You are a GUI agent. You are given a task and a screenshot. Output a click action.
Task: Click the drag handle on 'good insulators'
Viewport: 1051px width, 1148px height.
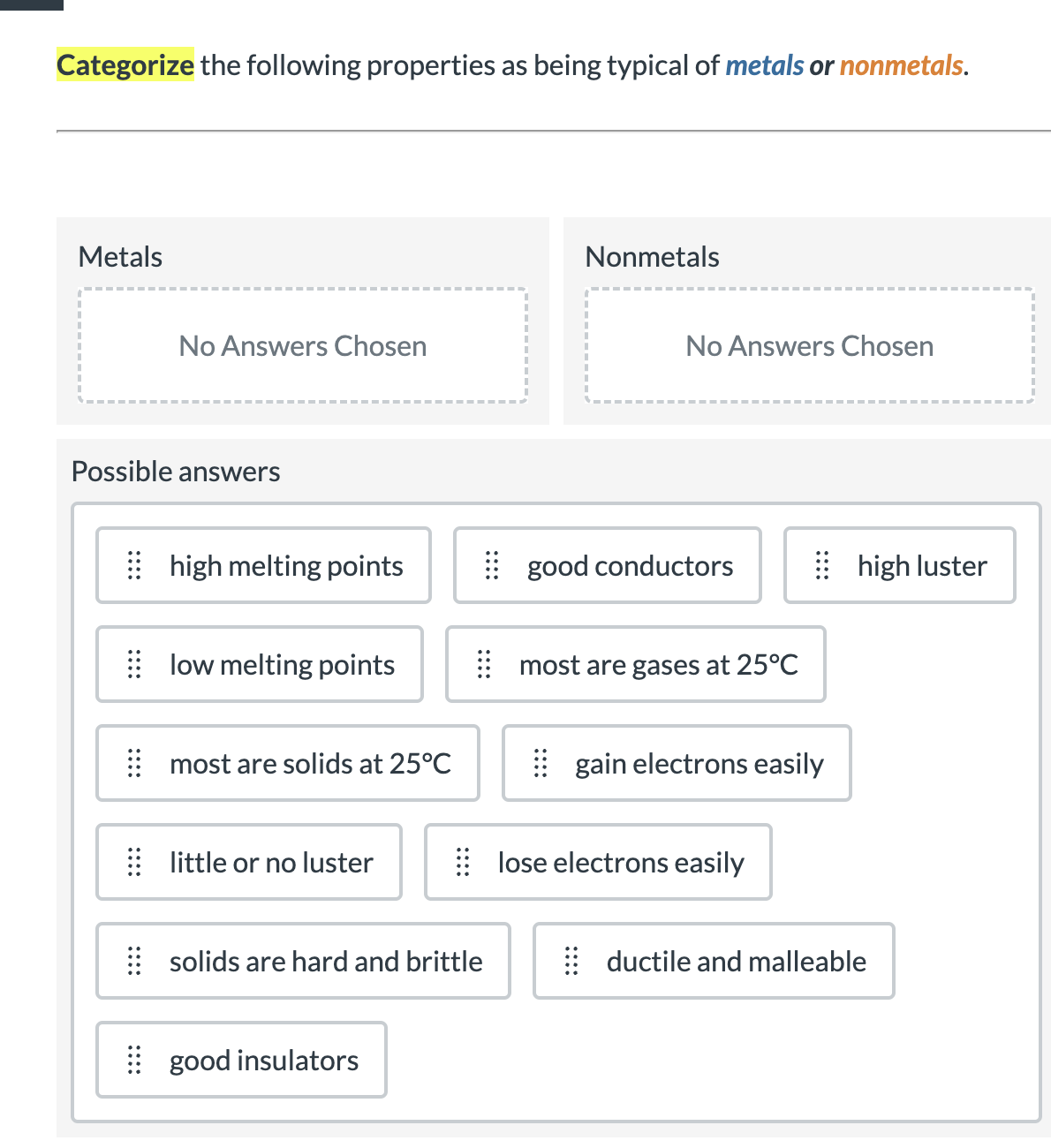point(134,1060)
